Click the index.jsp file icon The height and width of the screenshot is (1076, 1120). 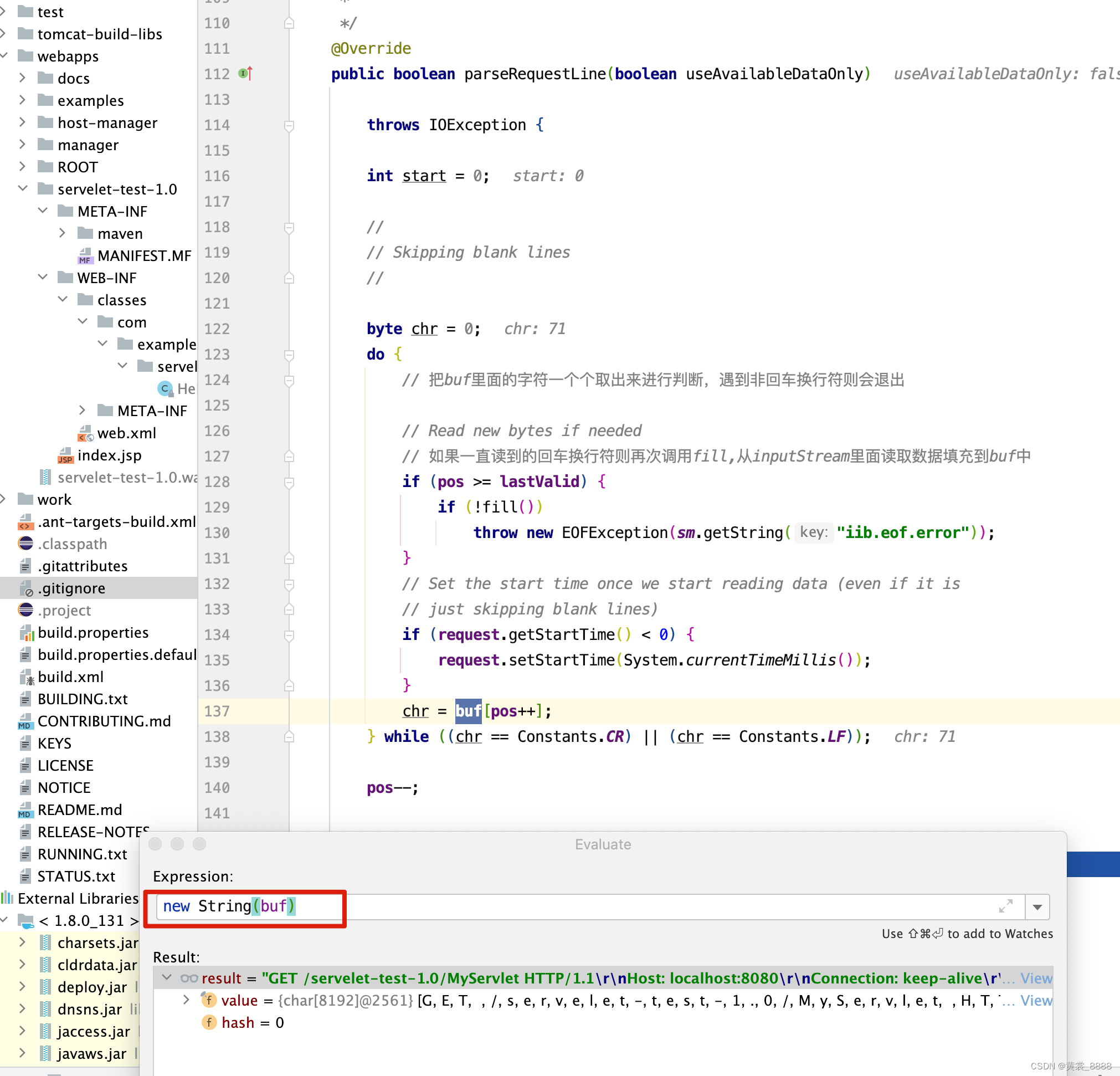[66, 455]
